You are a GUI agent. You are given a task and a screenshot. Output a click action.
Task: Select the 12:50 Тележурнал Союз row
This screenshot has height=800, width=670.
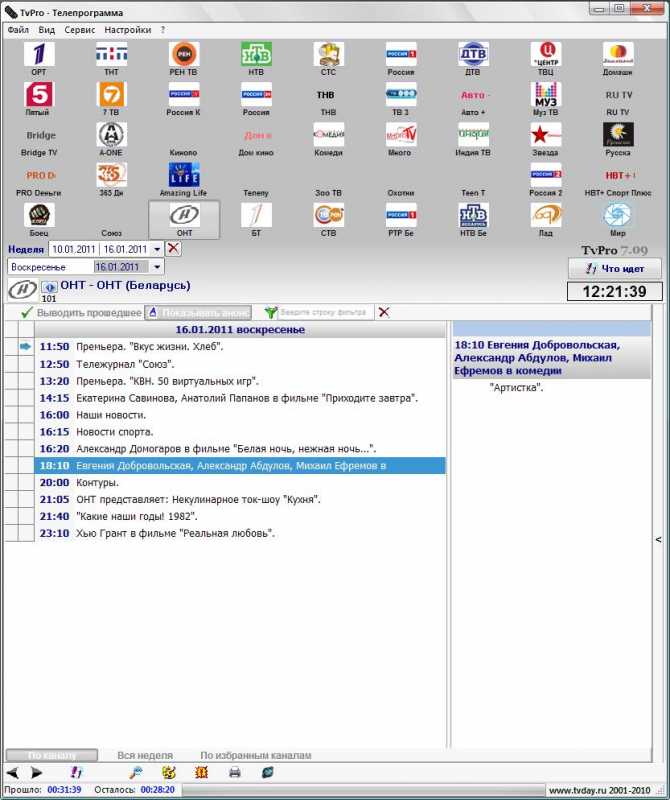[240, 364]
